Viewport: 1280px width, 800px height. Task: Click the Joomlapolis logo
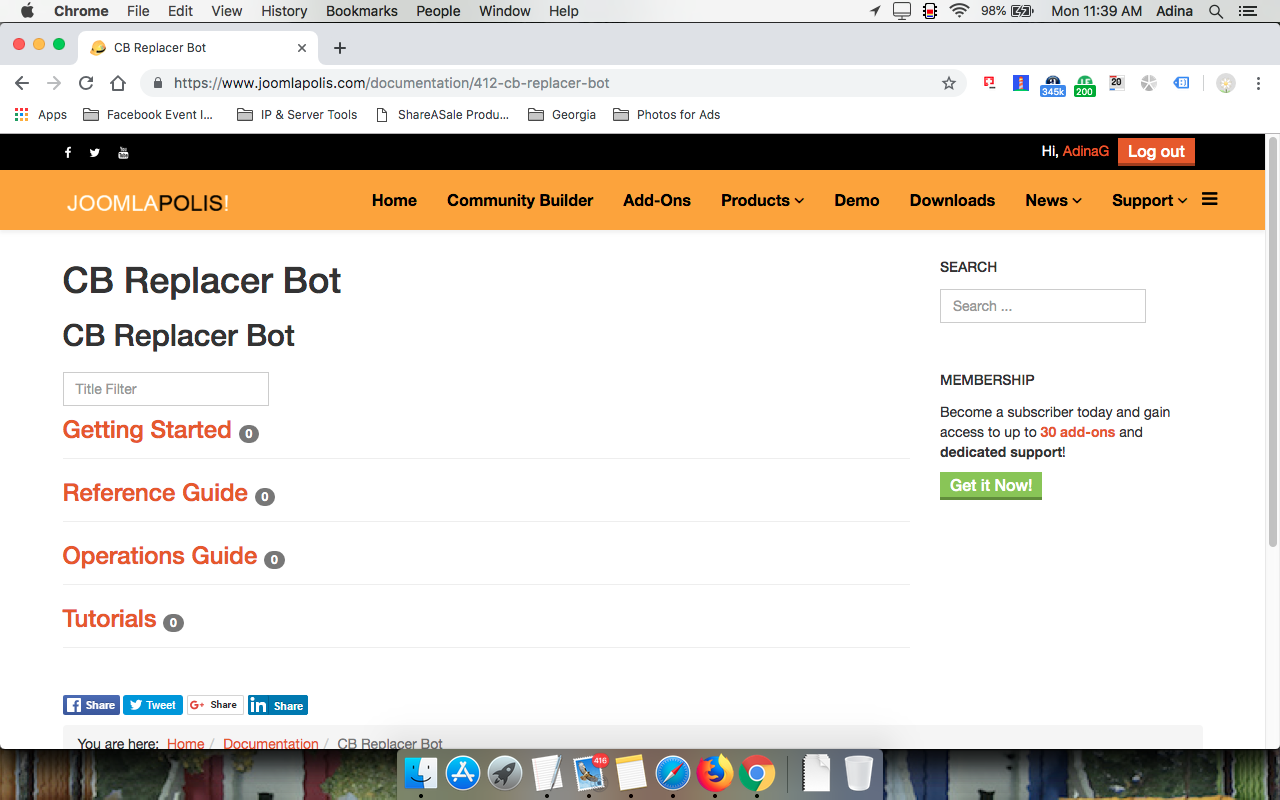(148, 203)
